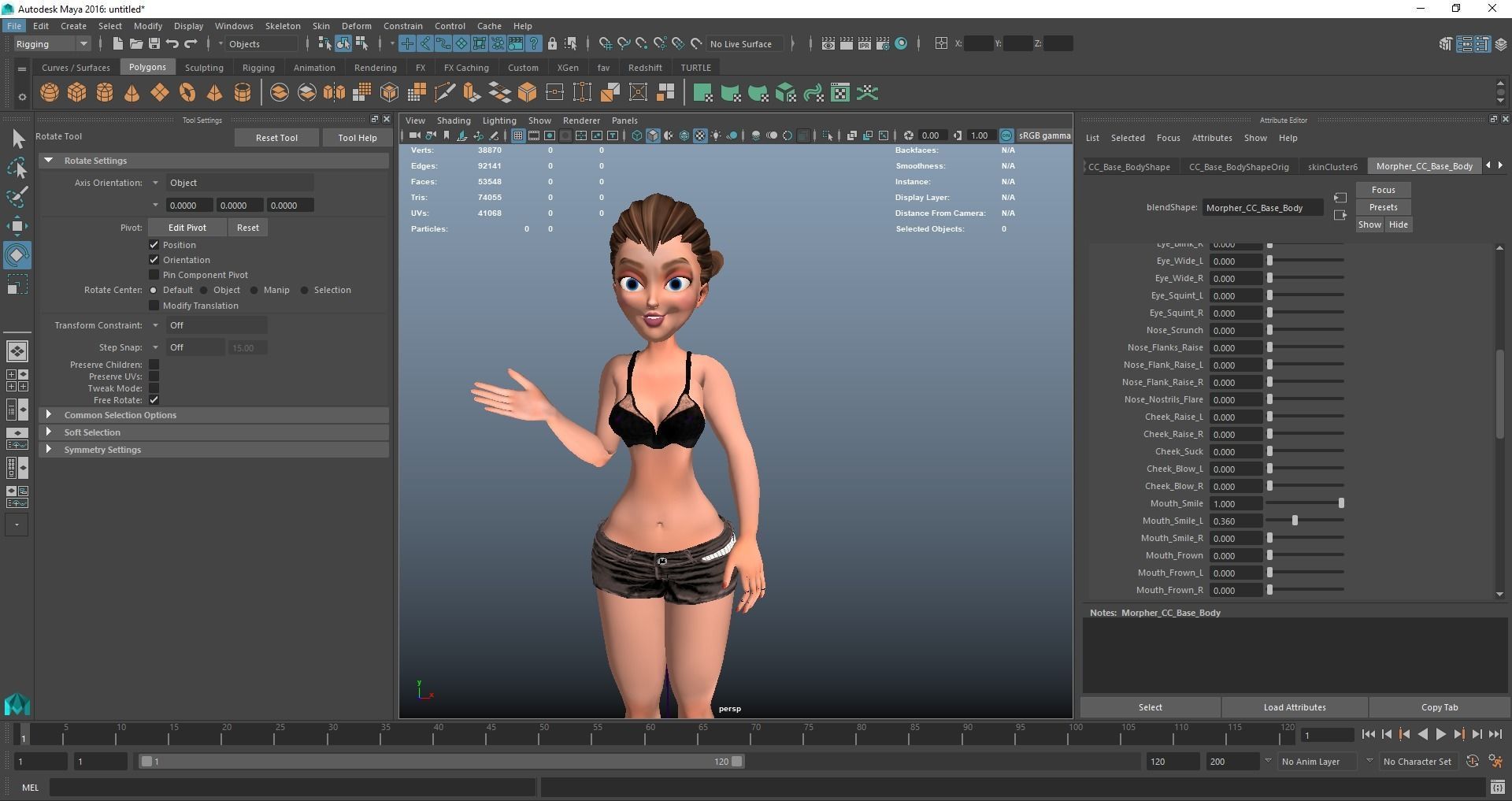The width and height of the screenshot is (1512, 801).
Task: Switch to the Sculpting shelf tab
Action: (204, 68)
